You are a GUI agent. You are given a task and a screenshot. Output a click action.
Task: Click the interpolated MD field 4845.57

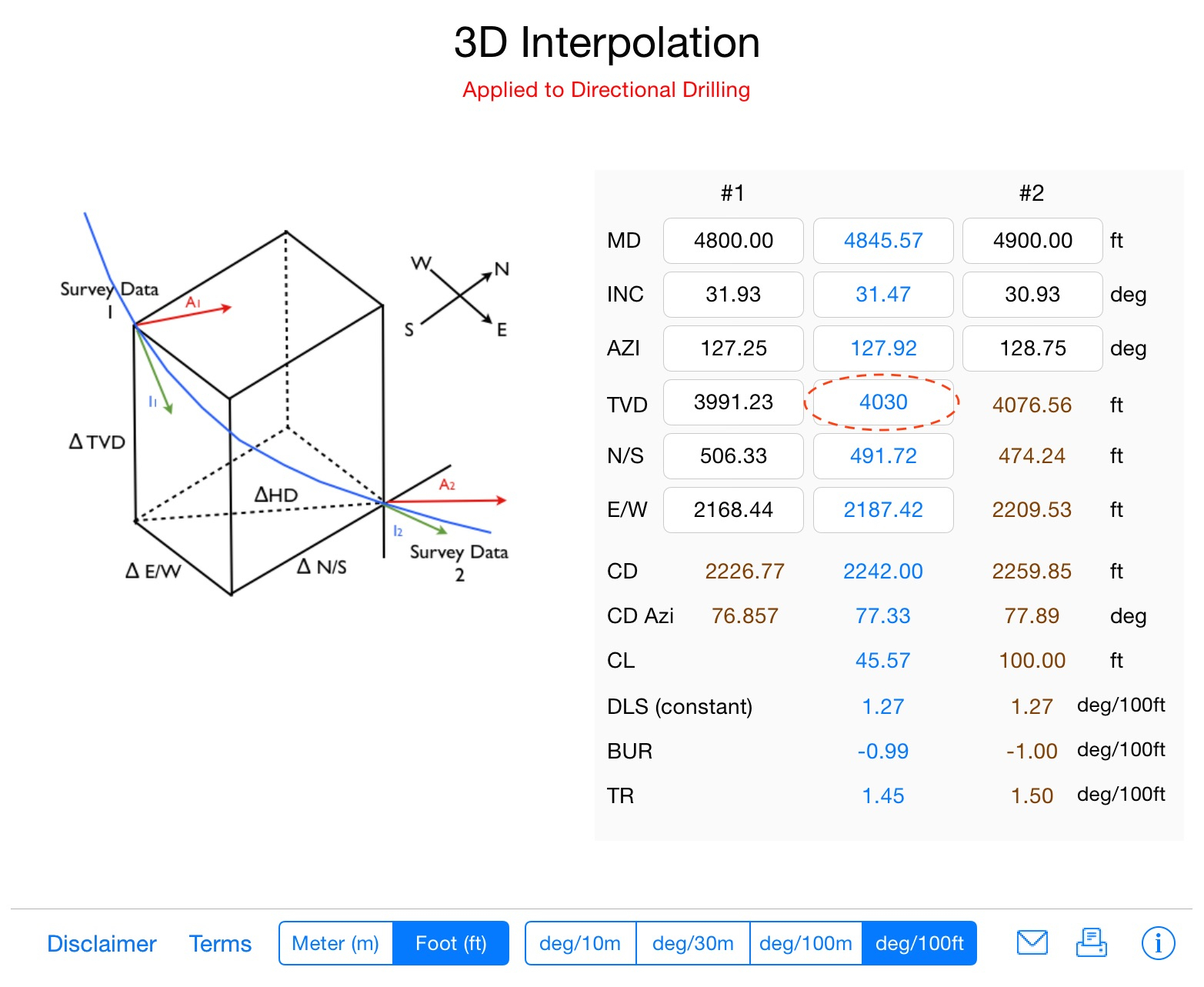pyautogui.click(x=883, y=241)
